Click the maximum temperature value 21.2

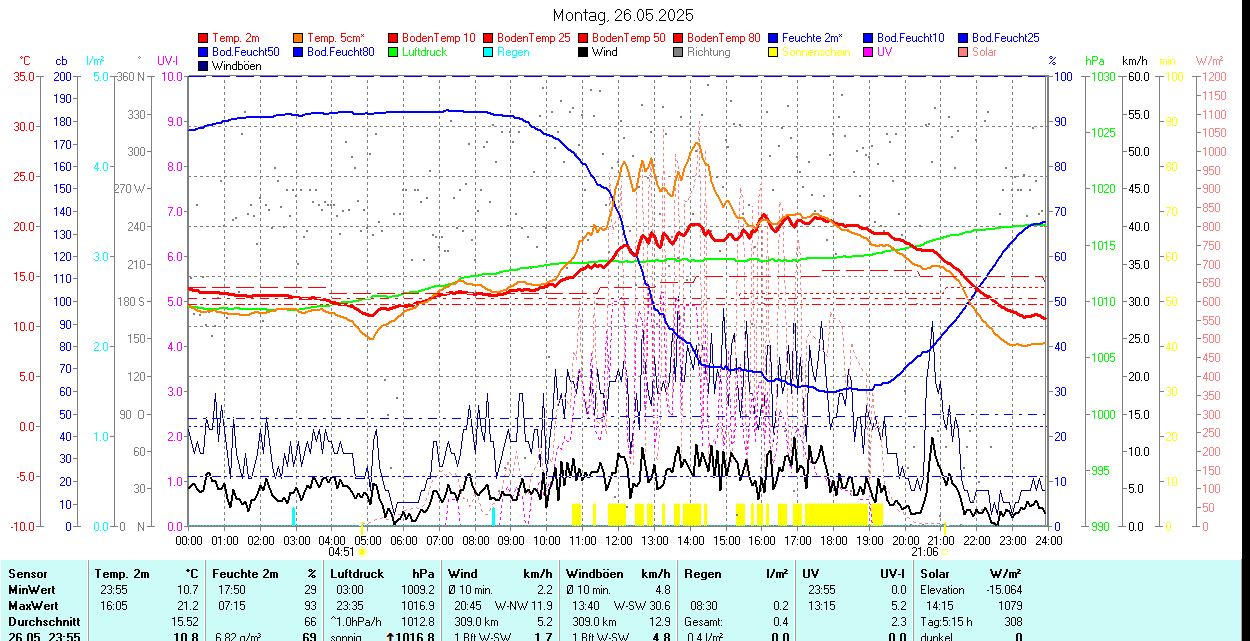pyautogui.click(x=186, y=606)
